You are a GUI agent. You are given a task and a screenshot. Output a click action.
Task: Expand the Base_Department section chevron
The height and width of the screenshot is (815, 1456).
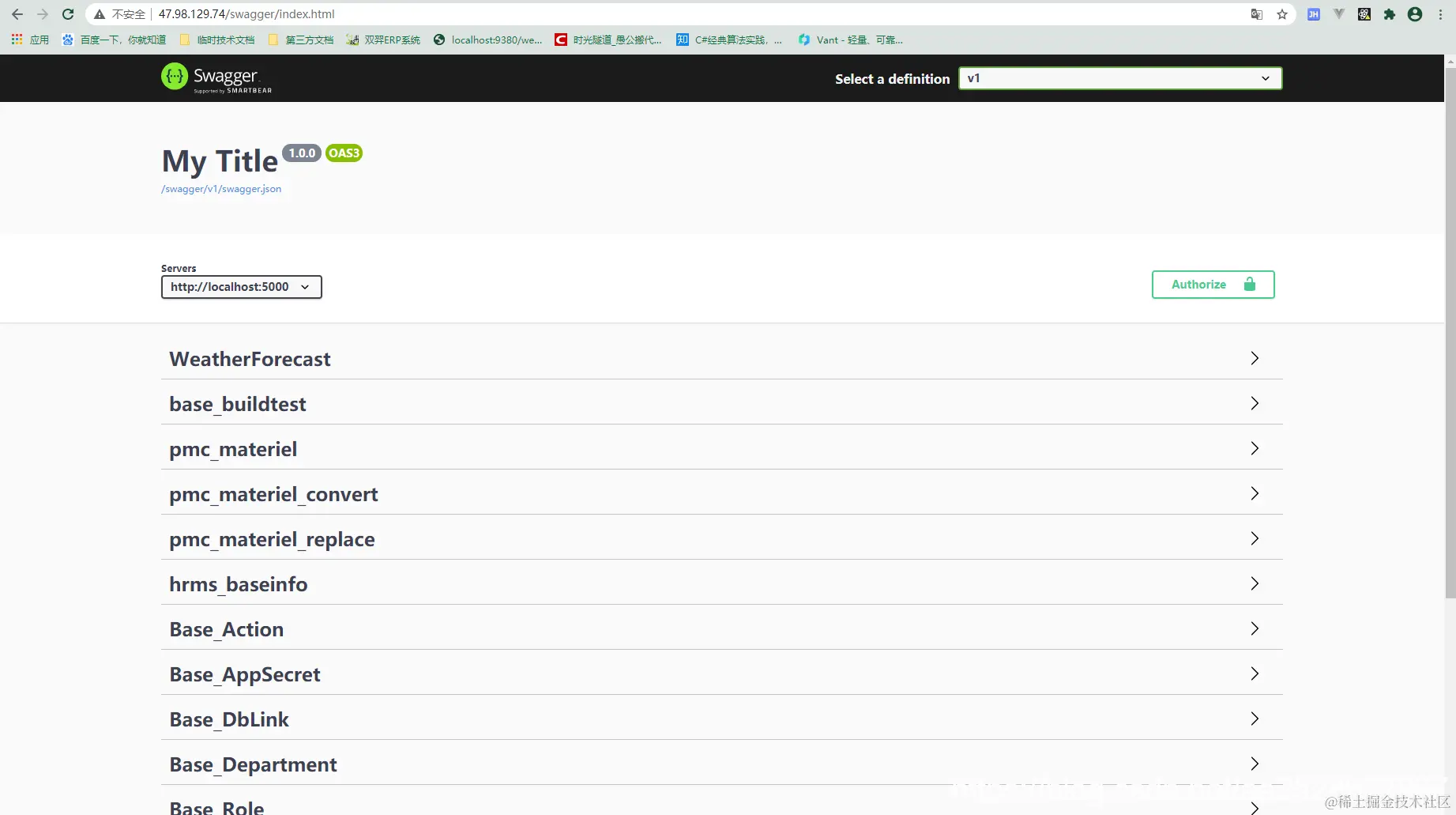click(x=1255, y=764)
